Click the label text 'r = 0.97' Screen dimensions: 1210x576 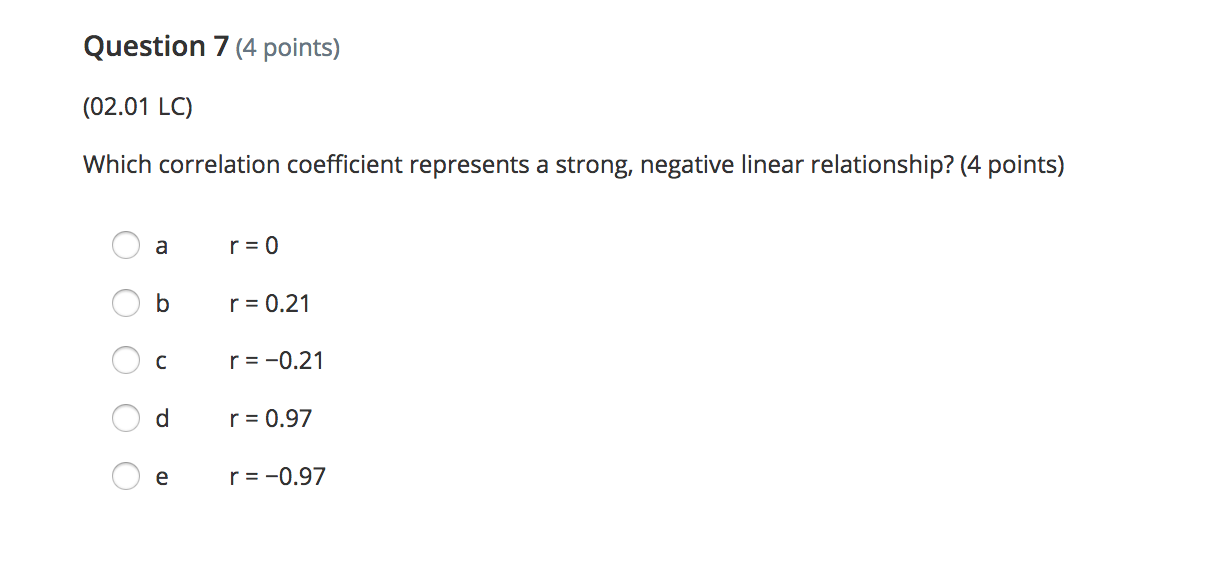[271, 419]
